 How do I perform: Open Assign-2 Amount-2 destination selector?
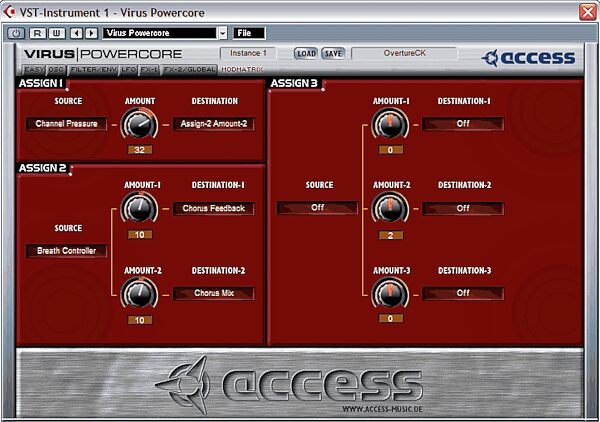[214, 124]
